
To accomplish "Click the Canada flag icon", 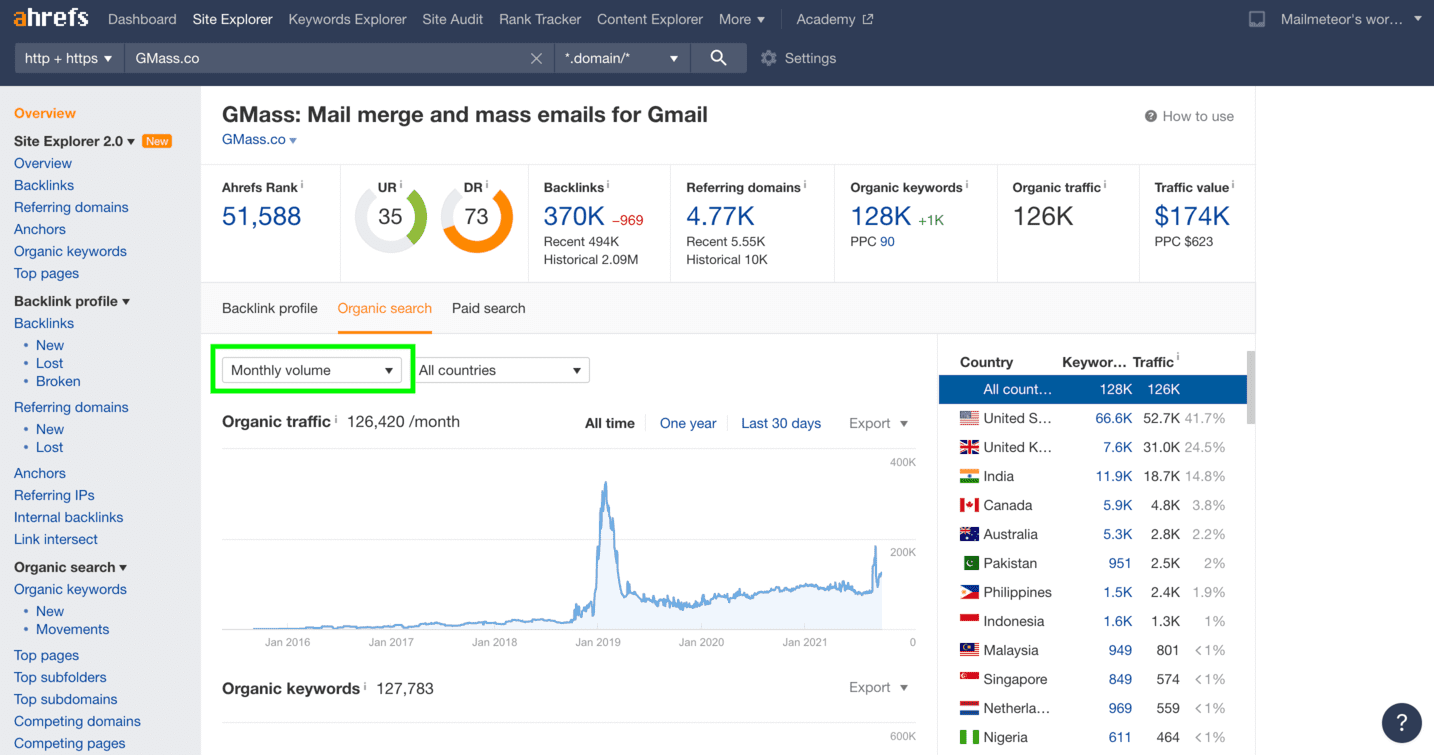I will 969,505.
